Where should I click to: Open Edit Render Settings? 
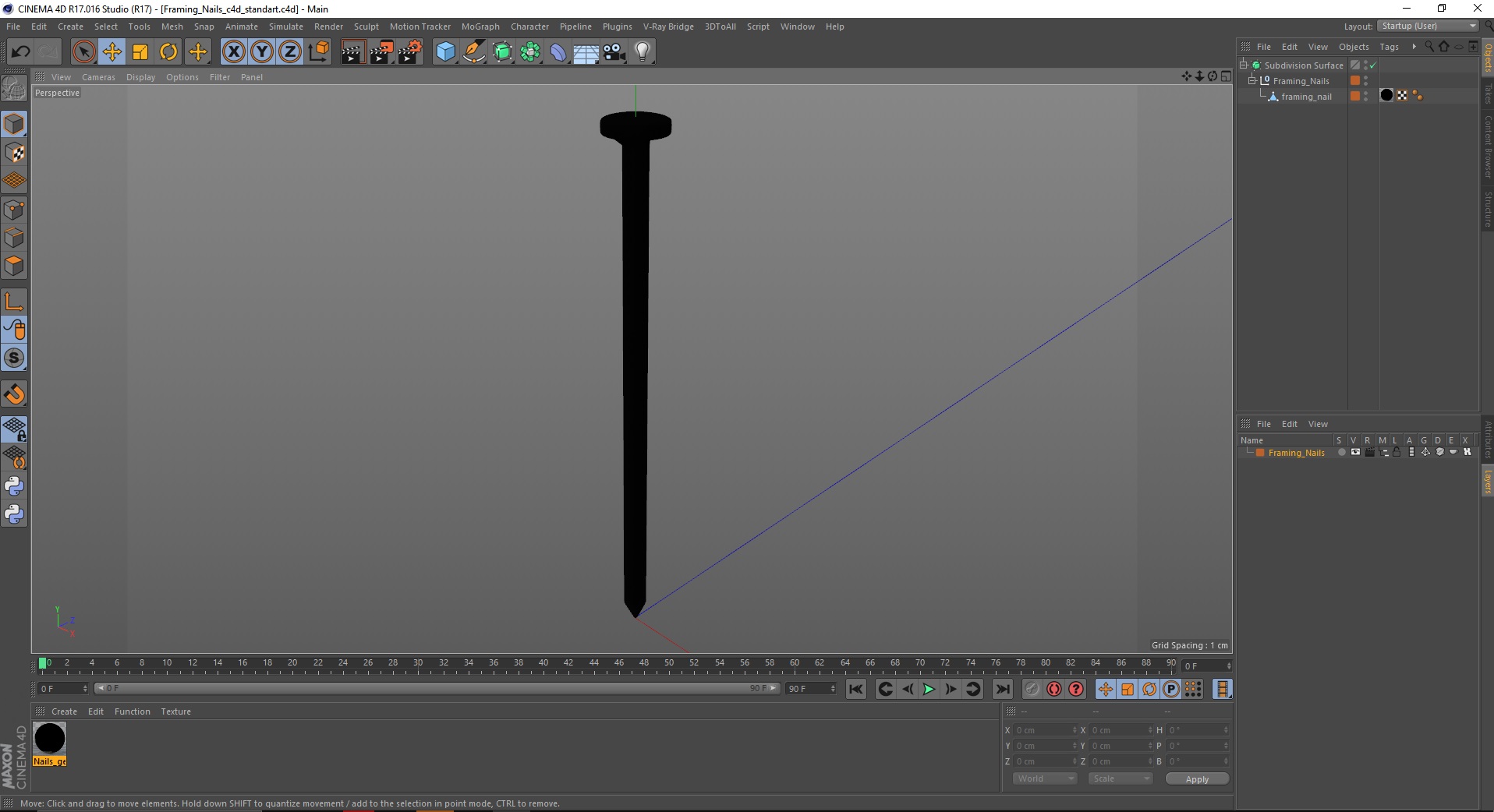coord(410,52)
